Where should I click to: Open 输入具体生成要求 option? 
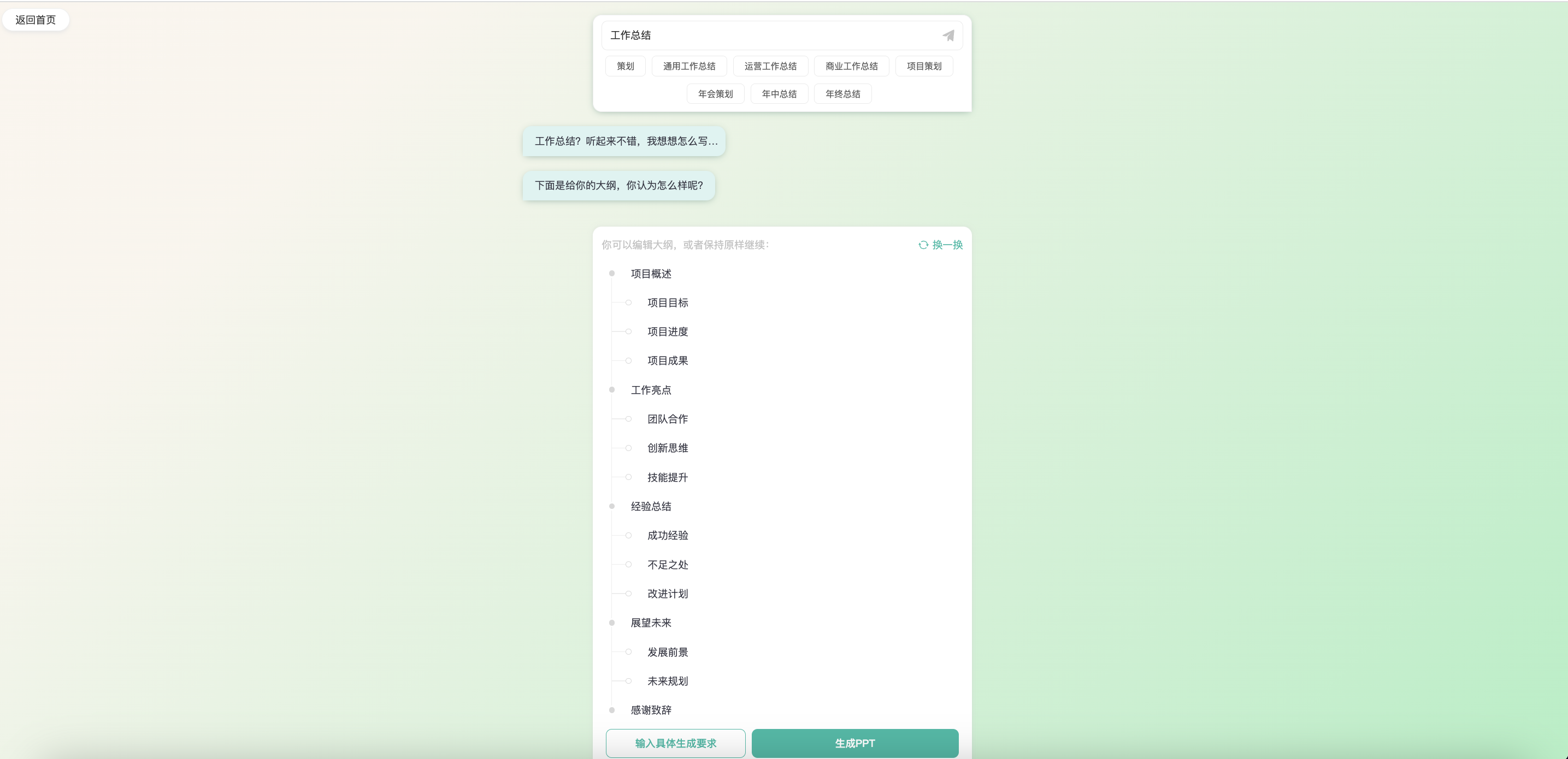tap(675, 743)
